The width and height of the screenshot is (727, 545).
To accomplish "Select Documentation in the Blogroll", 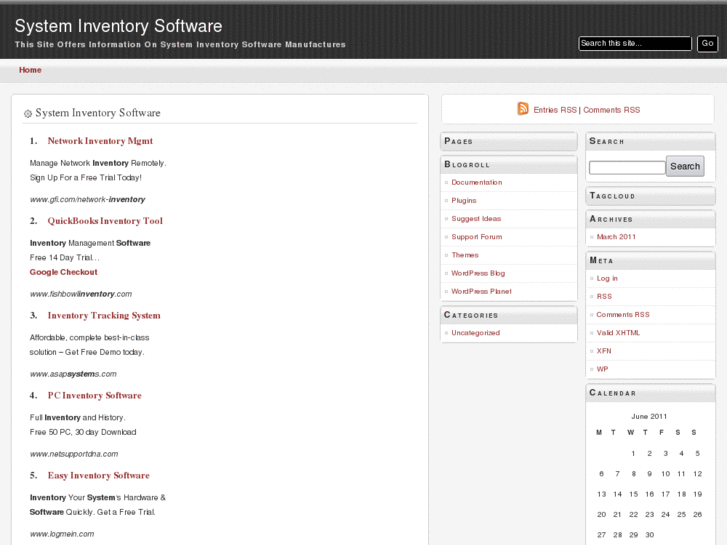I will [477, 182].
